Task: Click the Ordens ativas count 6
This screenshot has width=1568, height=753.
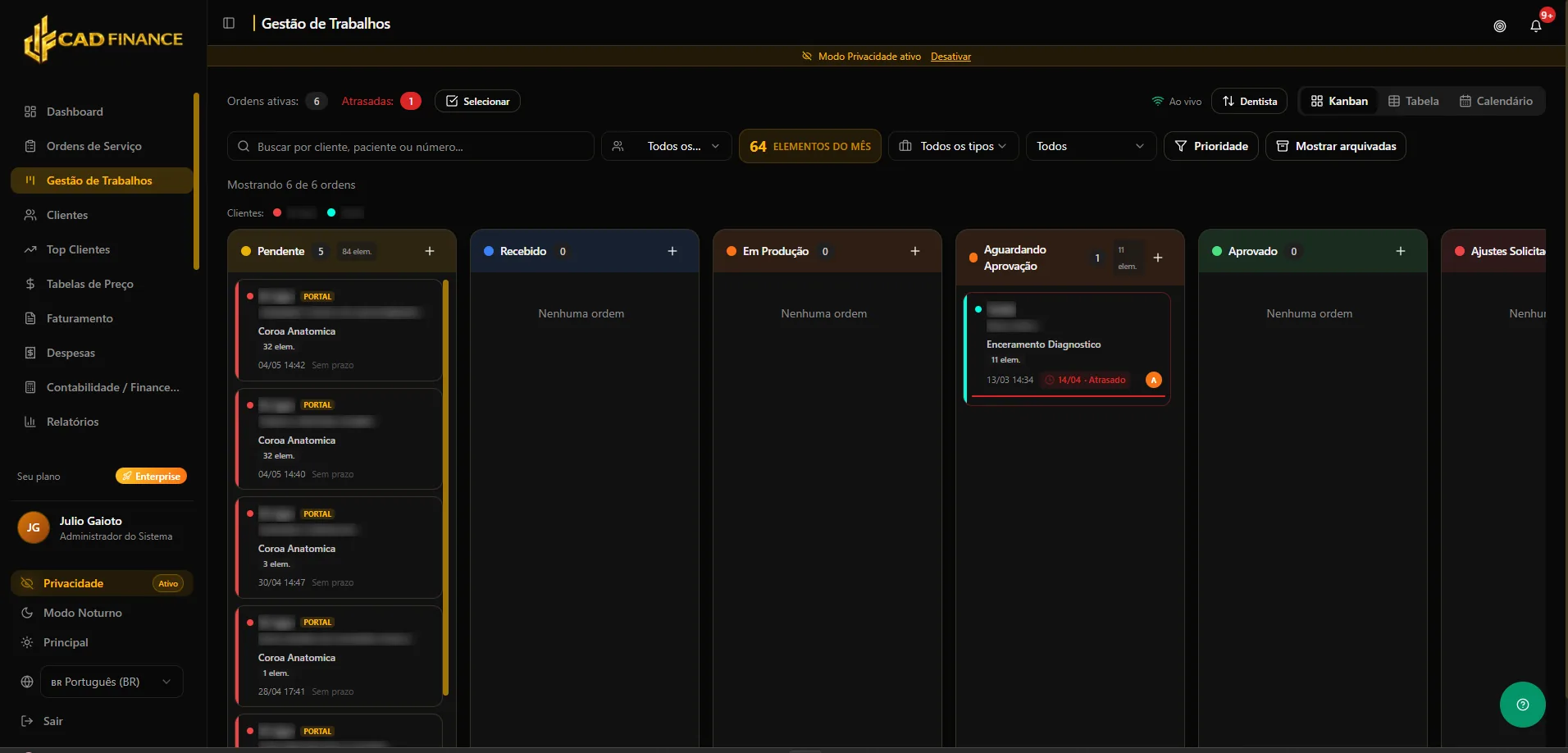Action: pyautogui.click(x=317, y=101)
